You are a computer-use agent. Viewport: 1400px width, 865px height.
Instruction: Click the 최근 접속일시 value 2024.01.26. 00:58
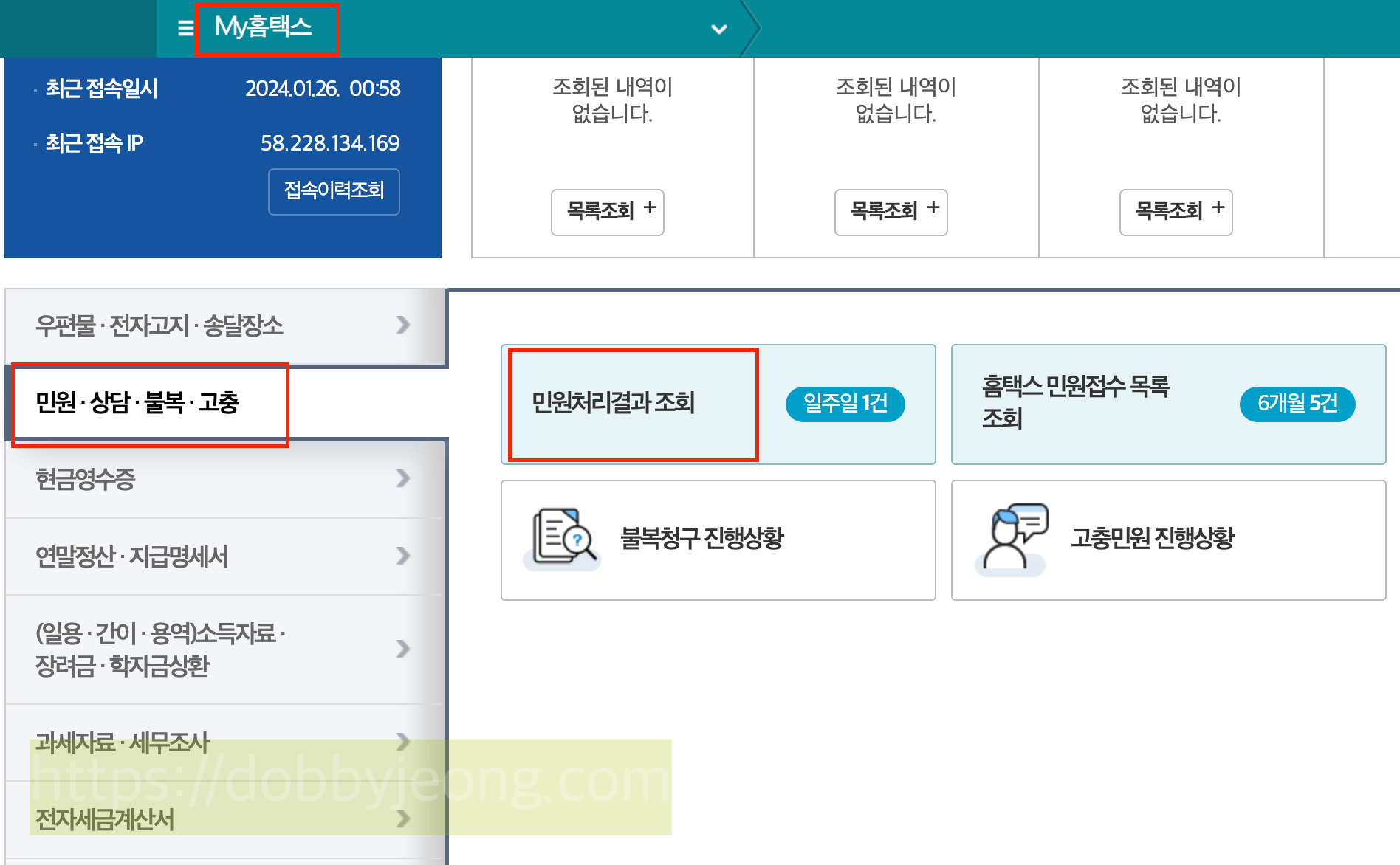323,89
